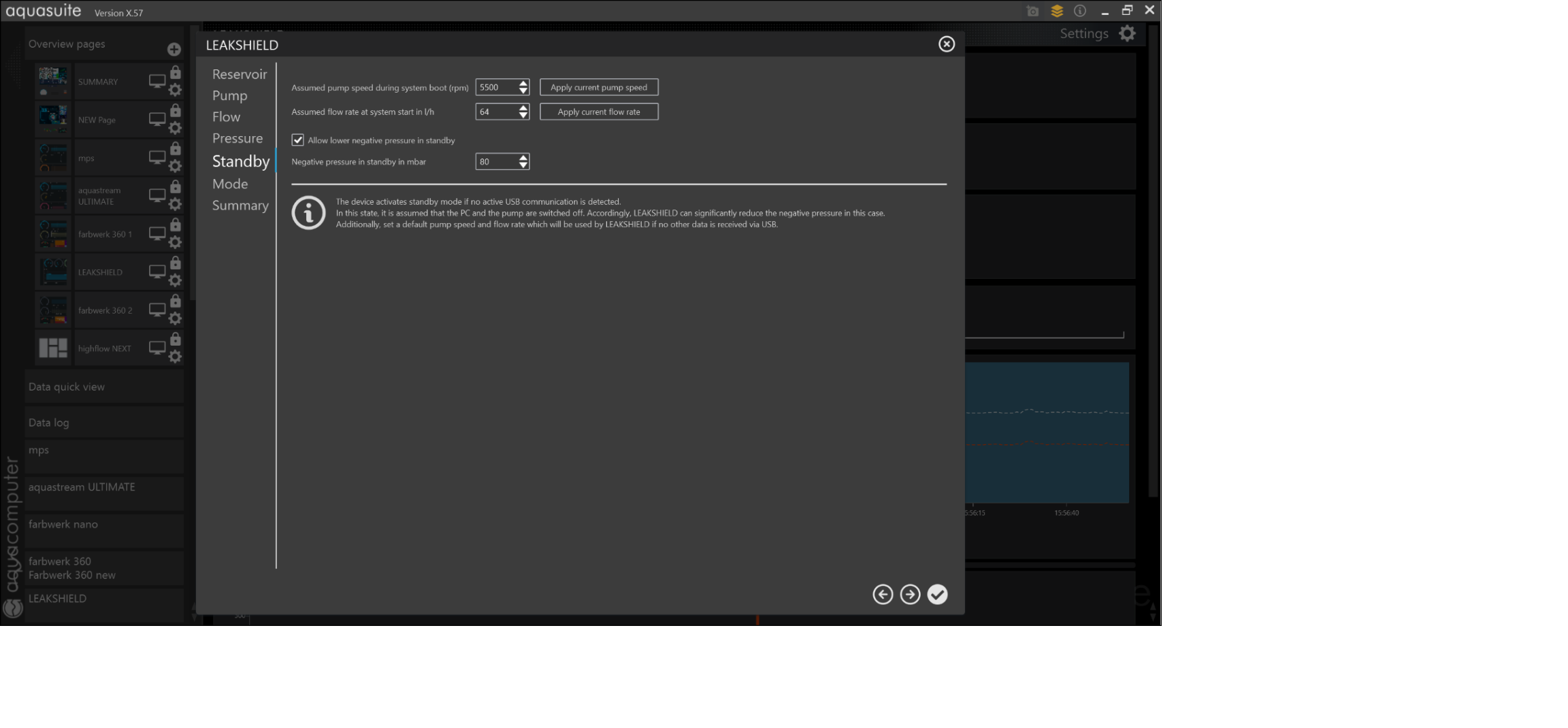Go to next wizard step arrow

[910, 595]
